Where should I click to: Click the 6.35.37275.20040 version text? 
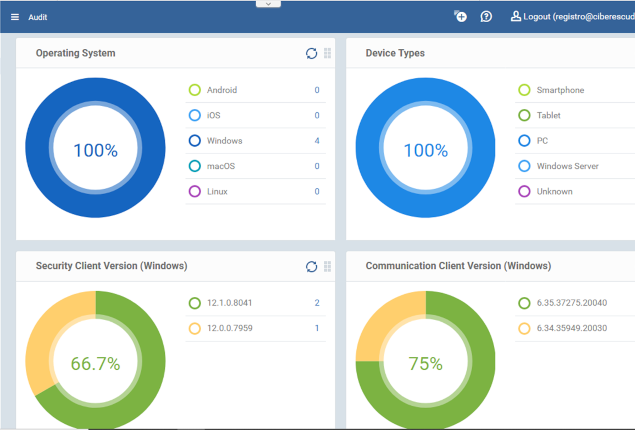(x=572, y=303)
